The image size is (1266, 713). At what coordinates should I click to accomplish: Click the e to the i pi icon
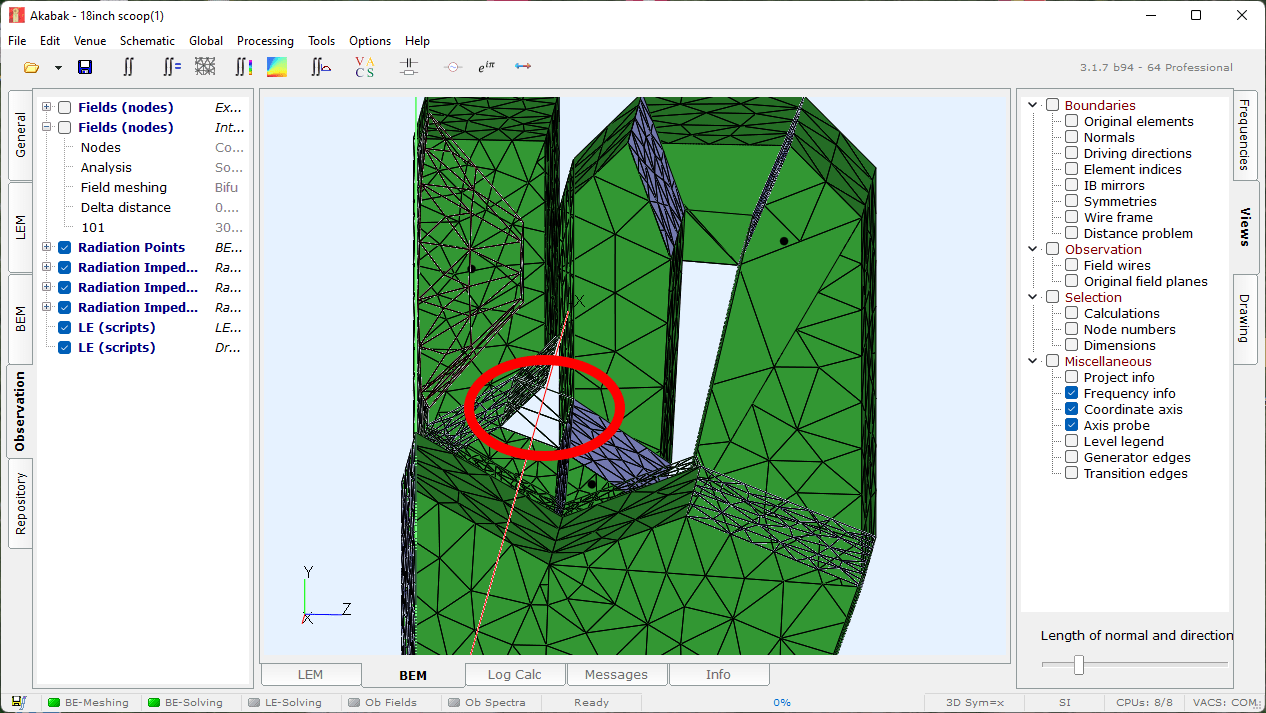pyautogui.click(x=487, y=67)
